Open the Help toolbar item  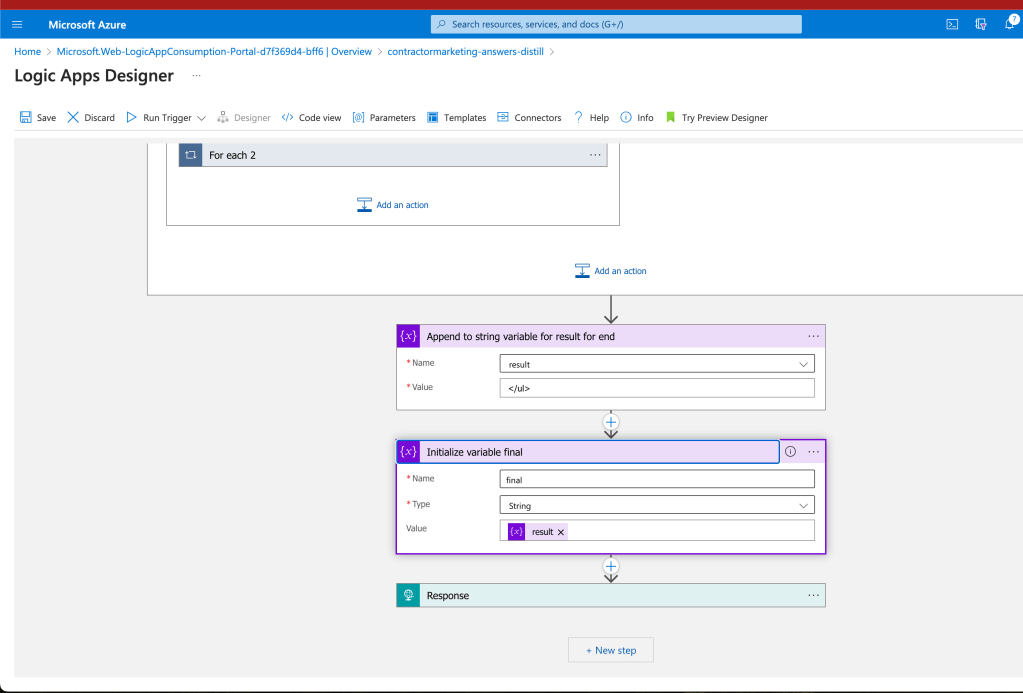pyautogui.click(x=591, y=117)
